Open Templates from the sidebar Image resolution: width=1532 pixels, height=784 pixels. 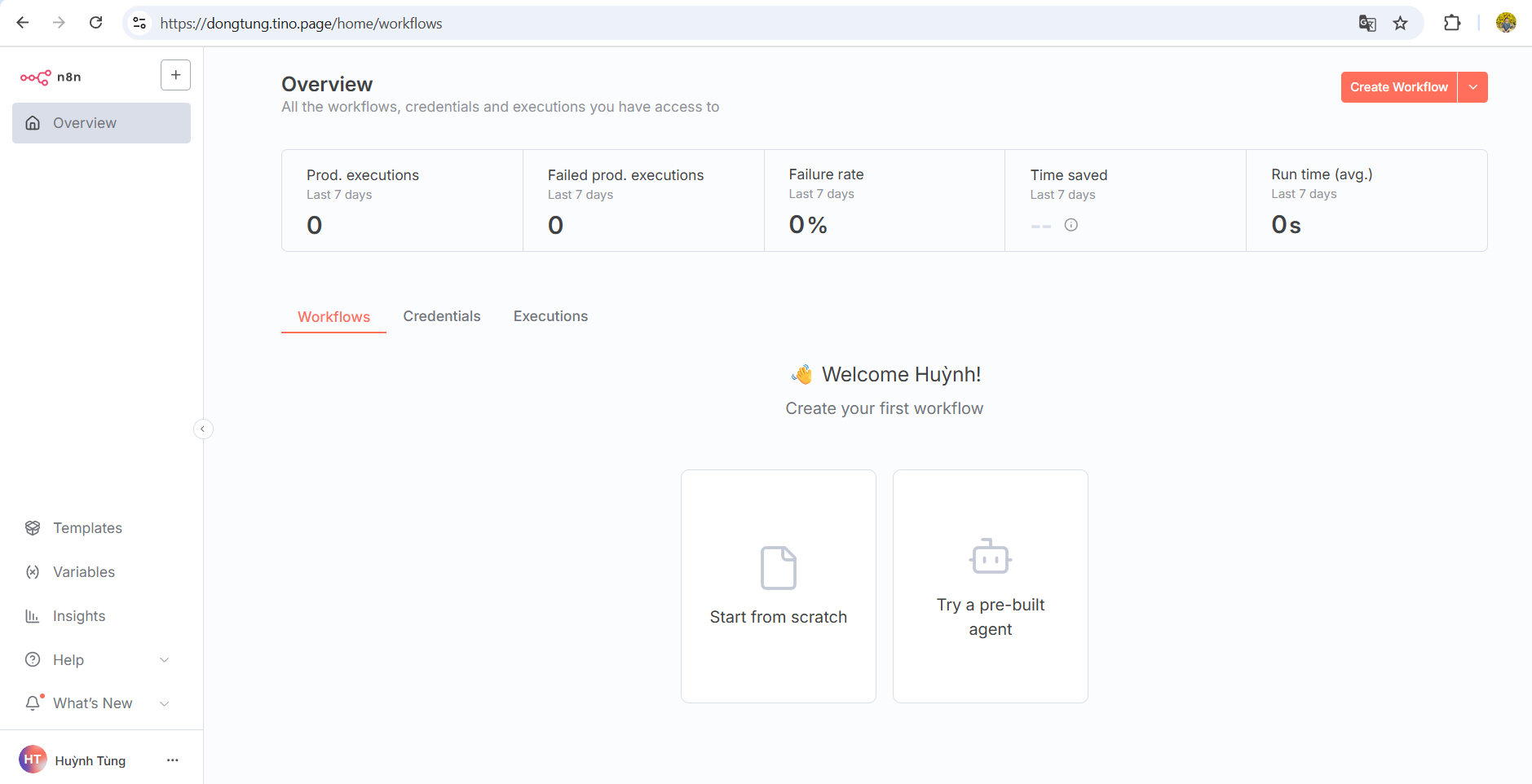87,528
